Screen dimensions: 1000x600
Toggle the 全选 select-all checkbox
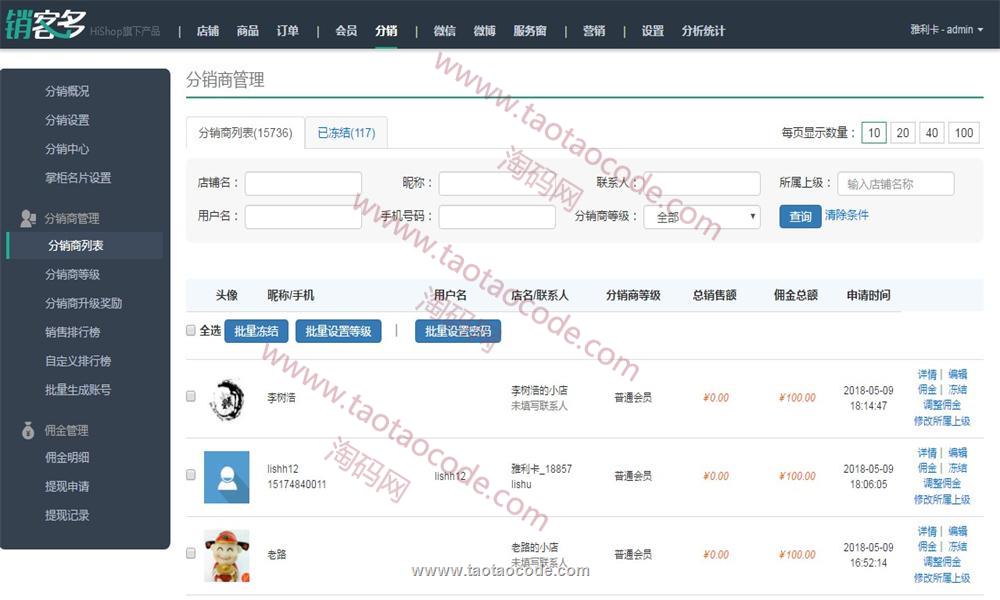pyautogui.click(x=191, y=330)
